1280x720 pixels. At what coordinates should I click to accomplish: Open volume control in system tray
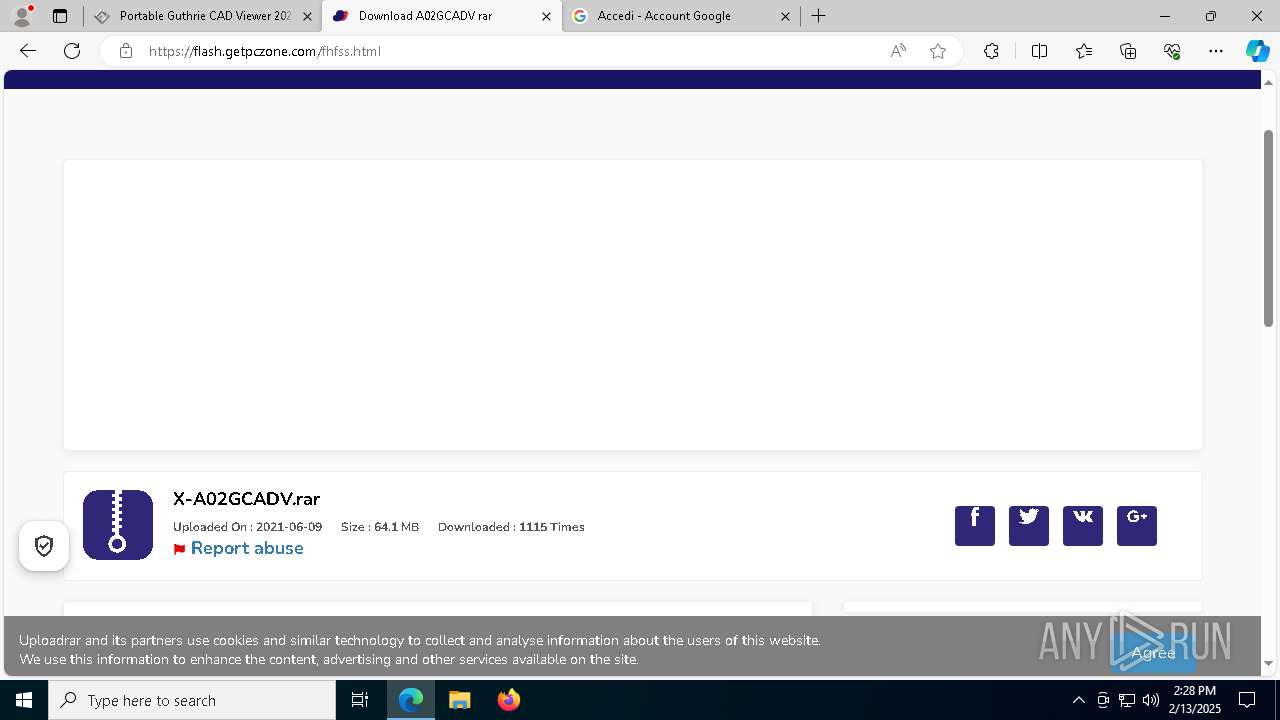(1151, 700)
